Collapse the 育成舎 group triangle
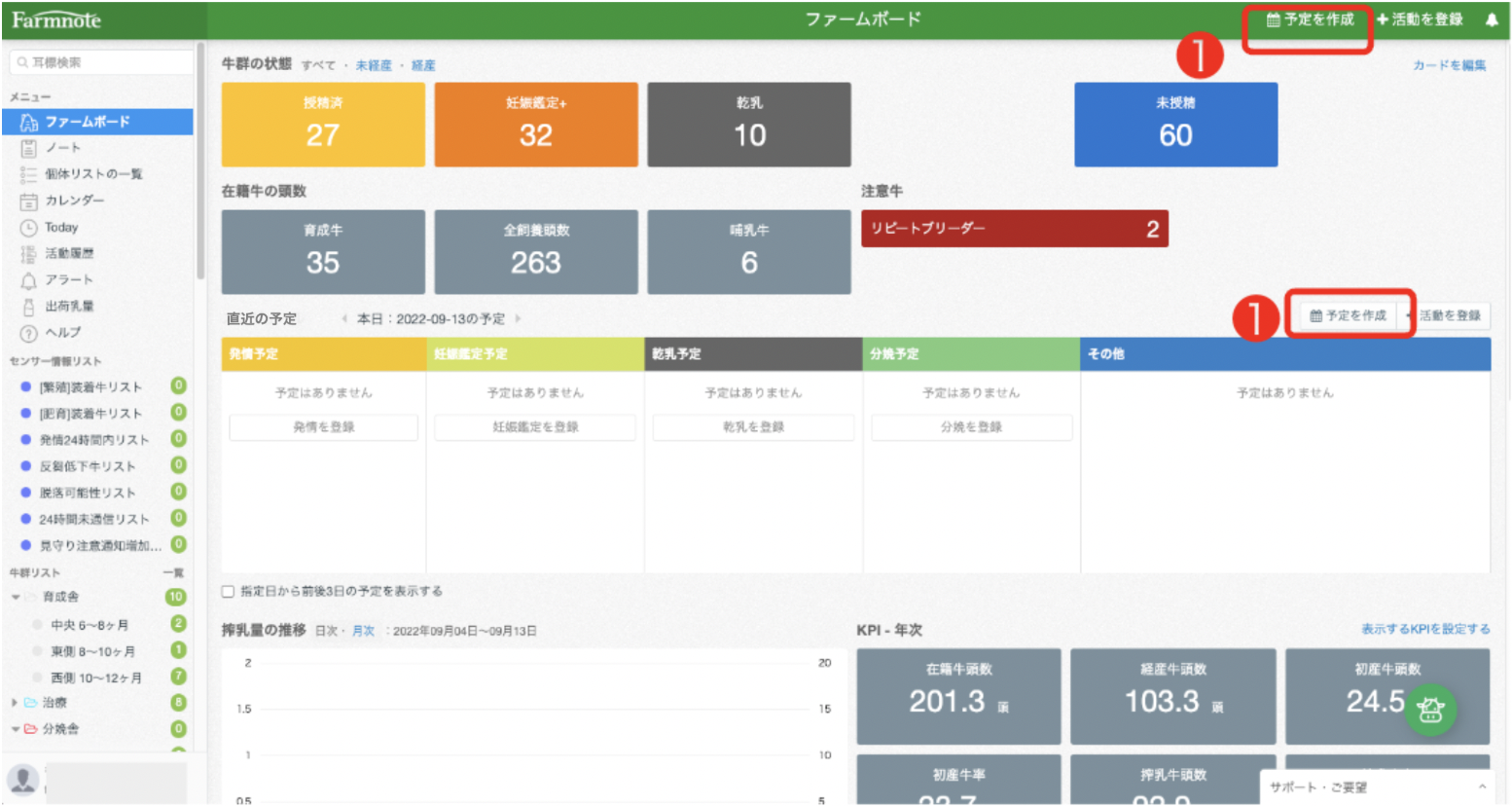This screenshot has width=1512, height=806. pos(16,598)
